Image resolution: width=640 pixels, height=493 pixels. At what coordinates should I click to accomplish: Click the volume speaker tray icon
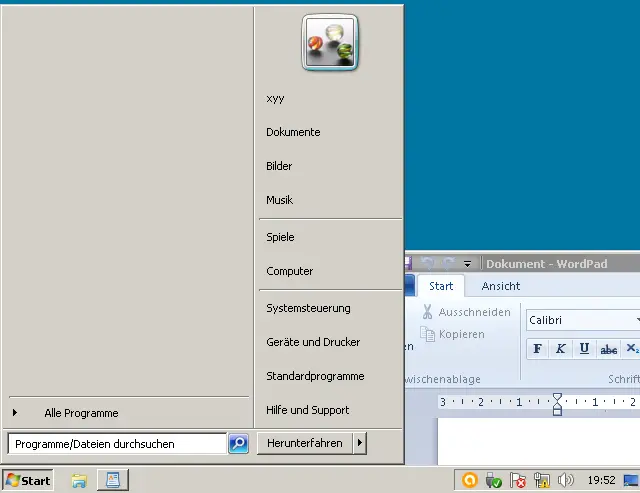pyautogui.click(x=565, y=481)
